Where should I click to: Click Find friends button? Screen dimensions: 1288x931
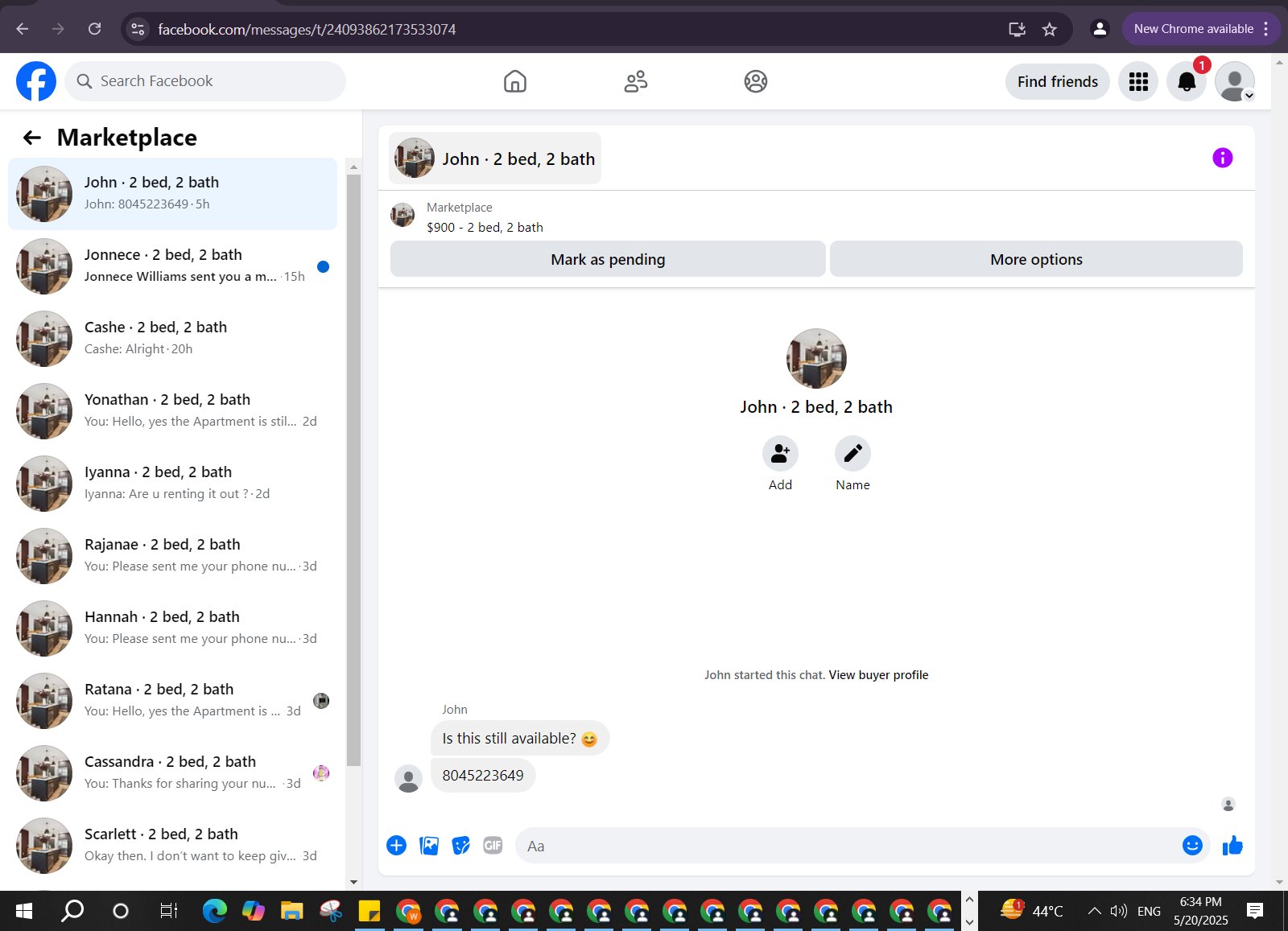pos(1058,81)
